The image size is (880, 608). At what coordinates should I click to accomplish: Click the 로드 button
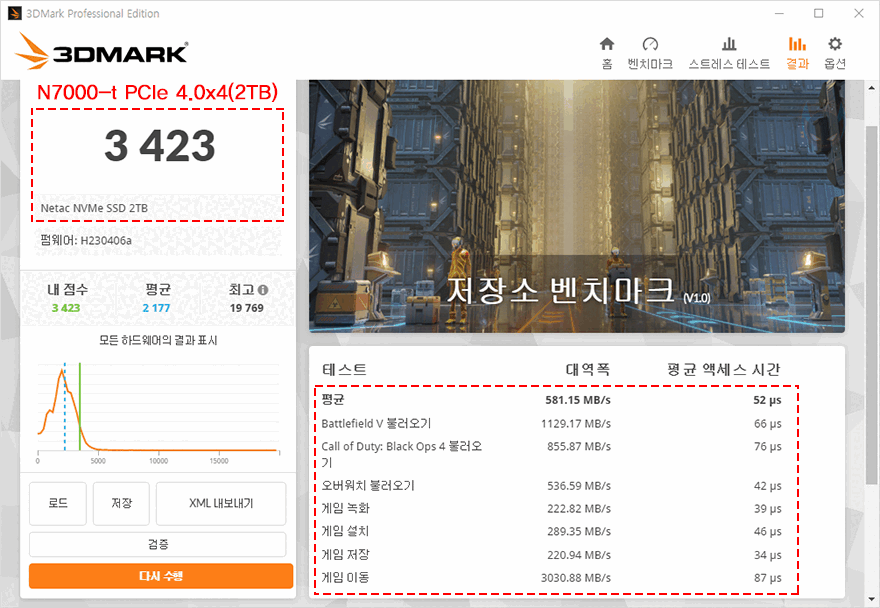point(58,503)
